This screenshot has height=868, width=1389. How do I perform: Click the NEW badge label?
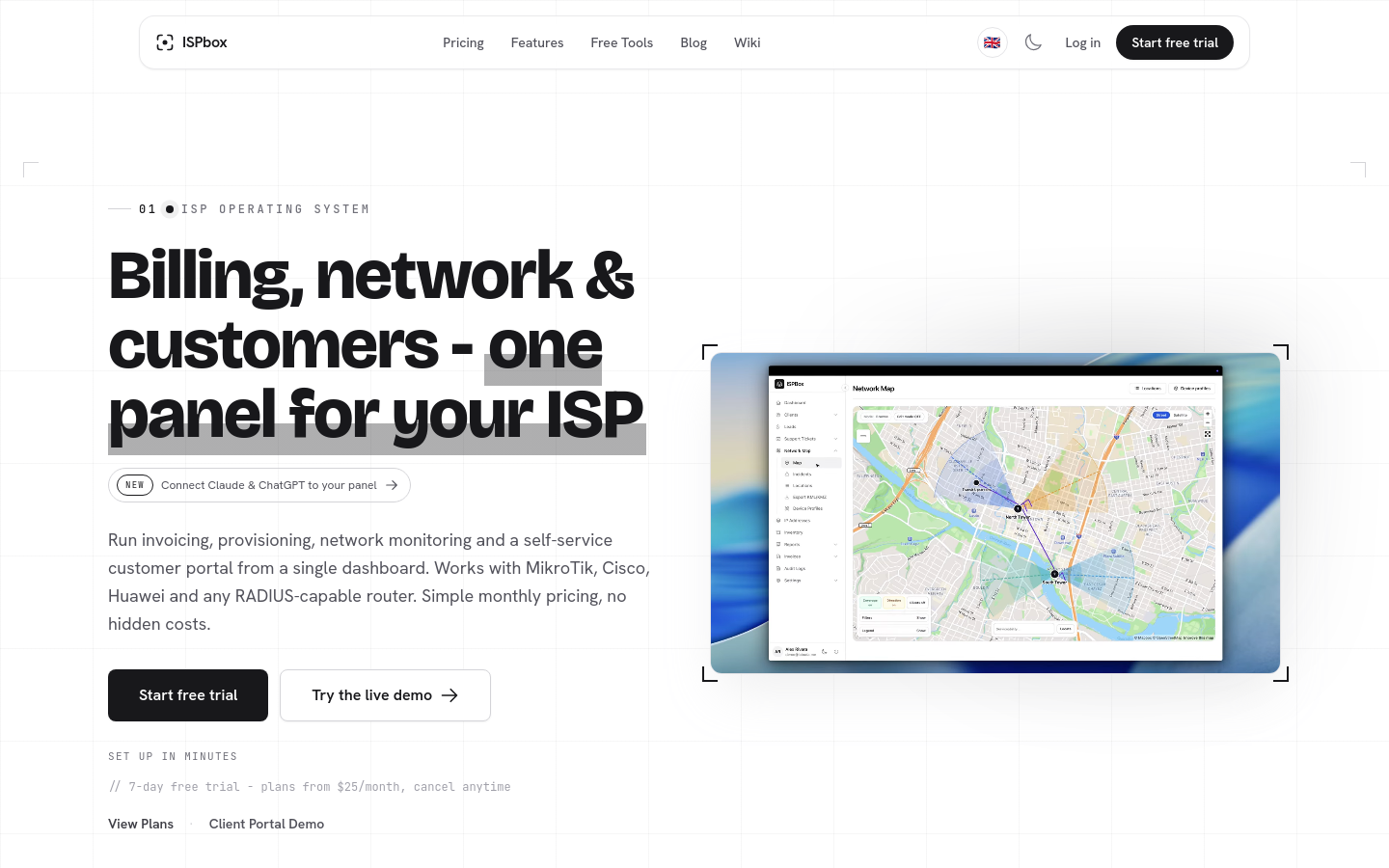click(135, 485)
